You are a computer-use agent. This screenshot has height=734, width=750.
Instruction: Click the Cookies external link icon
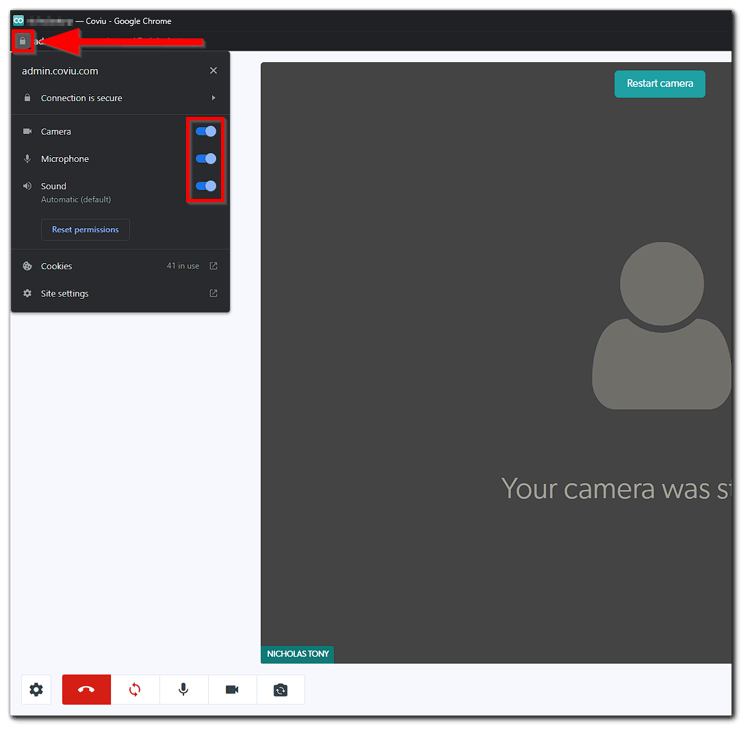213,266
